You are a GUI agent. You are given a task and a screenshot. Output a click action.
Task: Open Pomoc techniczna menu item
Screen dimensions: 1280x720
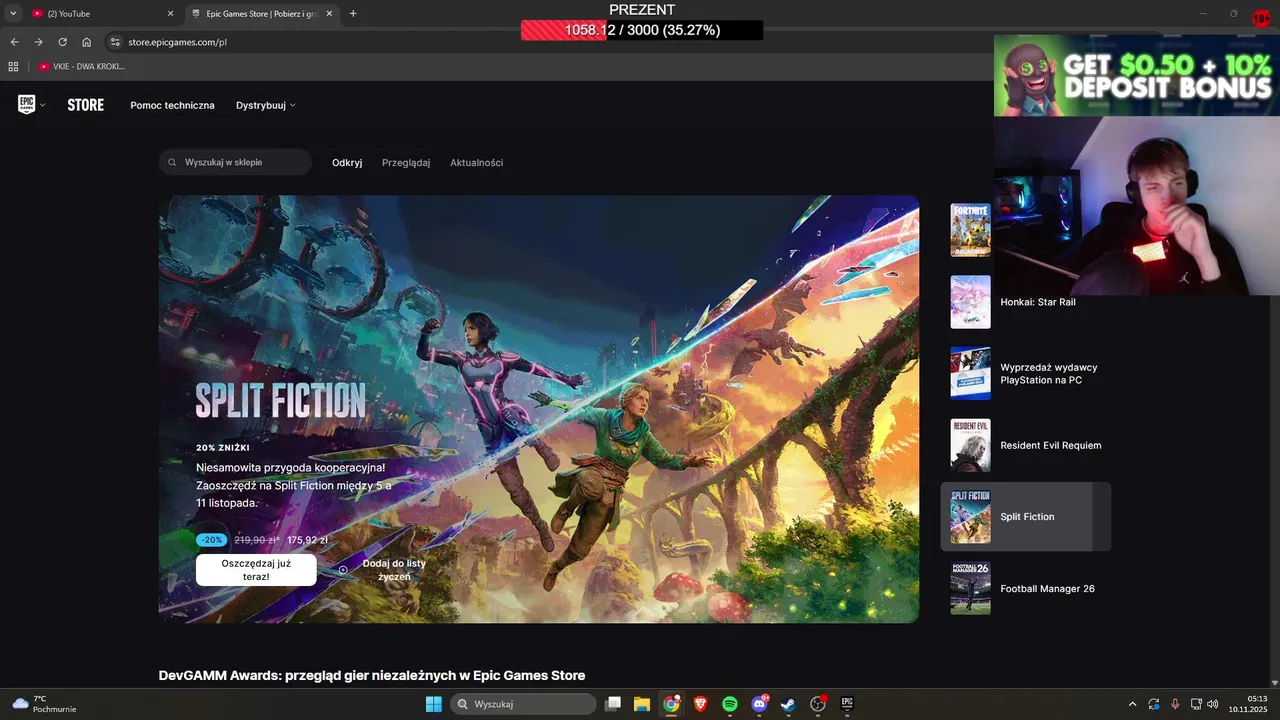[x=172, y=105]
